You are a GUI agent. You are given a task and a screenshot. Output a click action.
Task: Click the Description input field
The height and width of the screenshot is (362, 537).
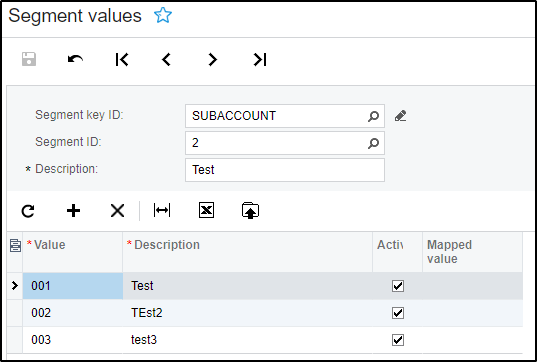(285, 170)
